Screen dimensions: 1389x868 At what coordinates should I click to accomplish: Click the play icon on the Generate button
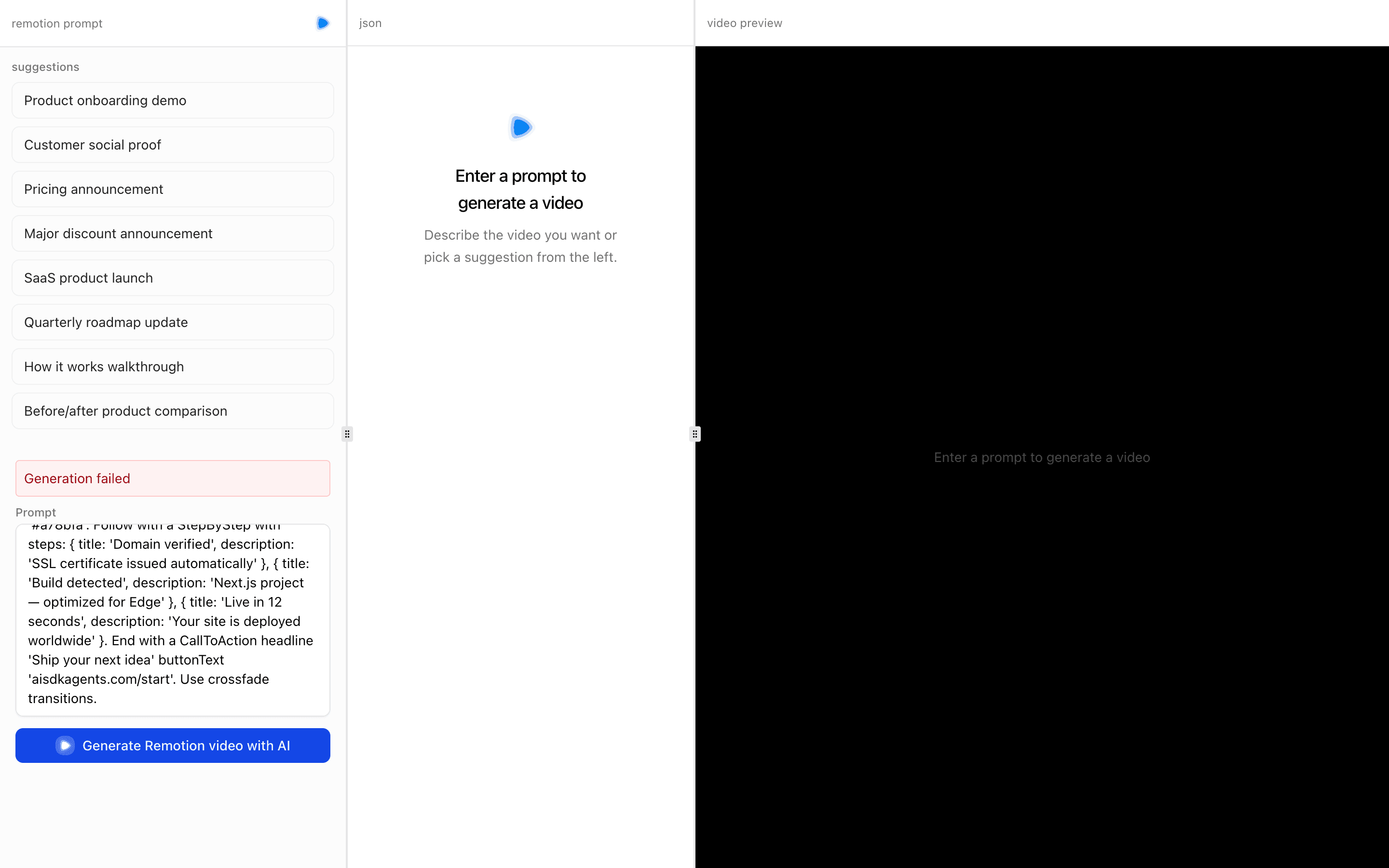pos(65,745)
